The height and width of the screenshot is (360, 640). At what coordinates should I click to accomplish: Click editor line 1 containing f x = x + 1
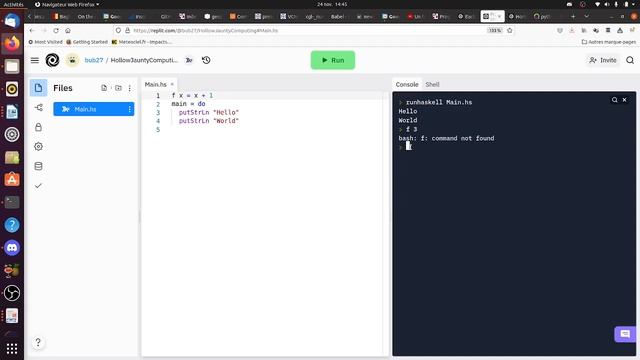click(192, 95)
